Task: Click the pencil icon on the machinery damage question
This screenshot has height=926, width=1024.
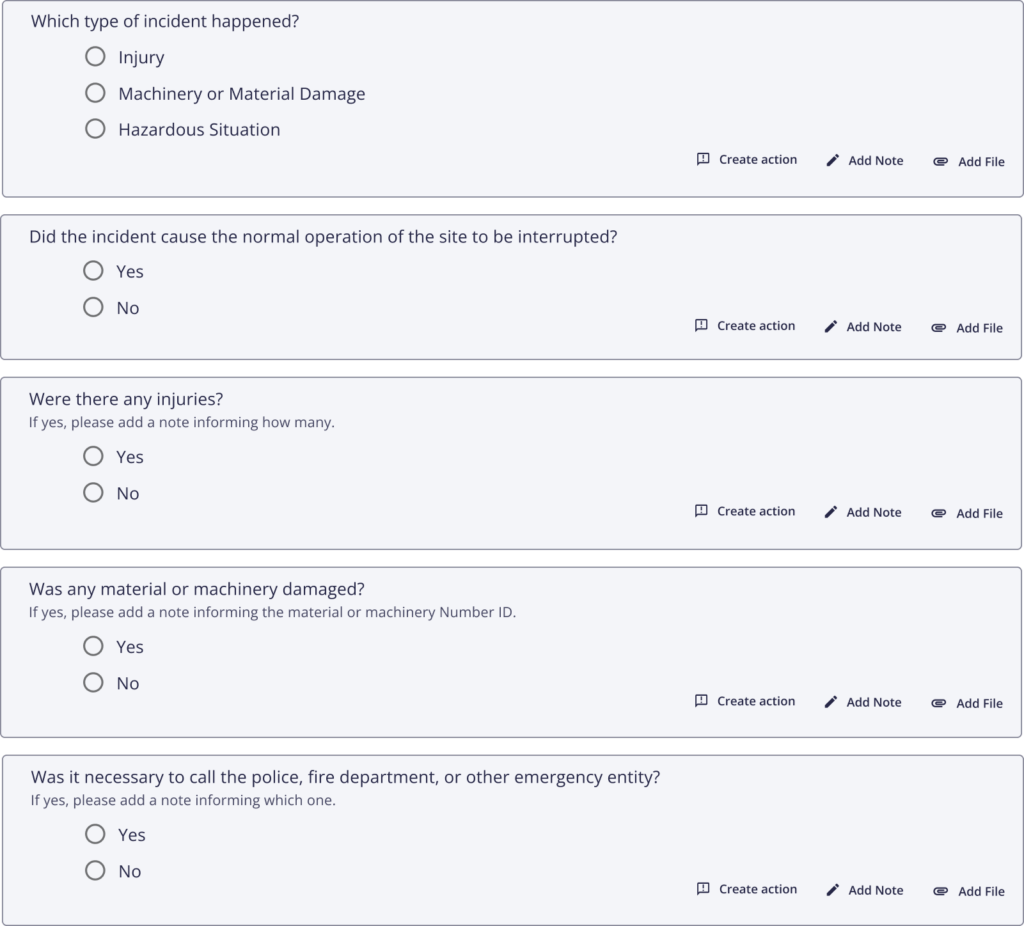Action: (830, 702)
